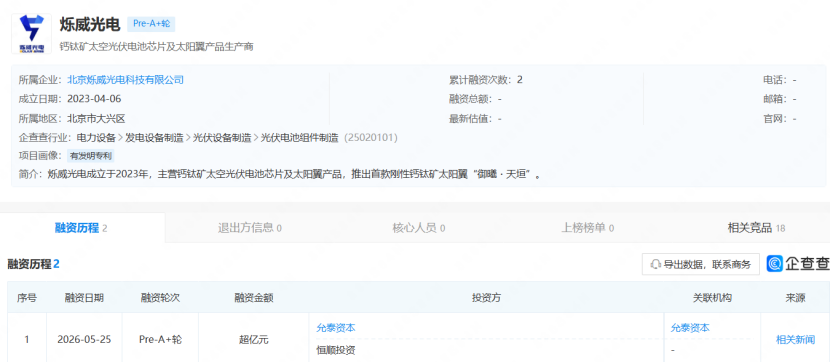Viewport: 831px width, 362px height.
Task: Click 发电设备制造 in industry breadcrumb
Action: click(154, 138)
